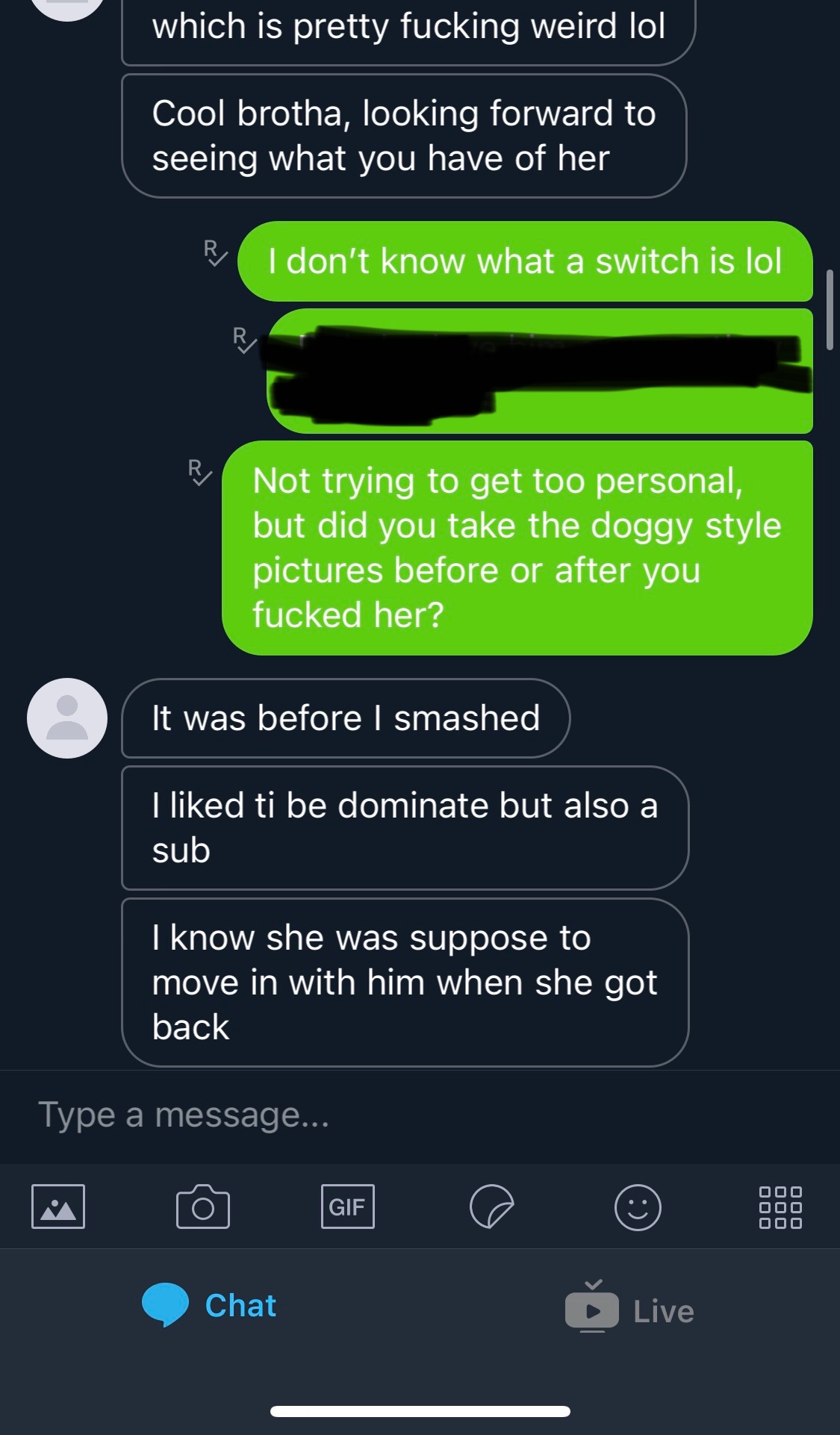Open the photo gallery picker icon

point(58,1206)
